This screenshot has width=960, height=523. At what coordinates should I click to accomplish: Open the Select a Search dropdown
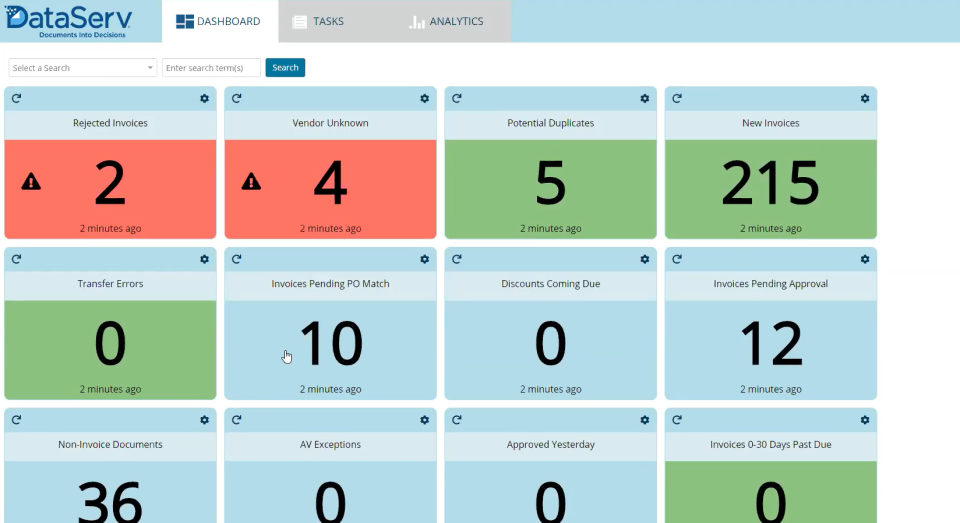83,67
